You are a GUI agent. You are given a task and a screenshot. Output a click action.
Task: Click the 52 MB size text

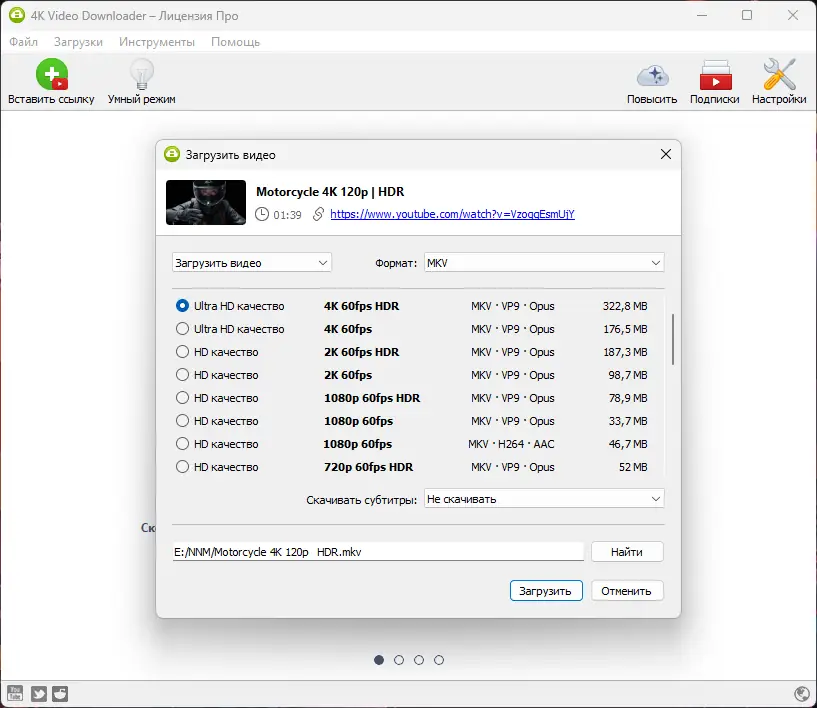click(633, 467)
